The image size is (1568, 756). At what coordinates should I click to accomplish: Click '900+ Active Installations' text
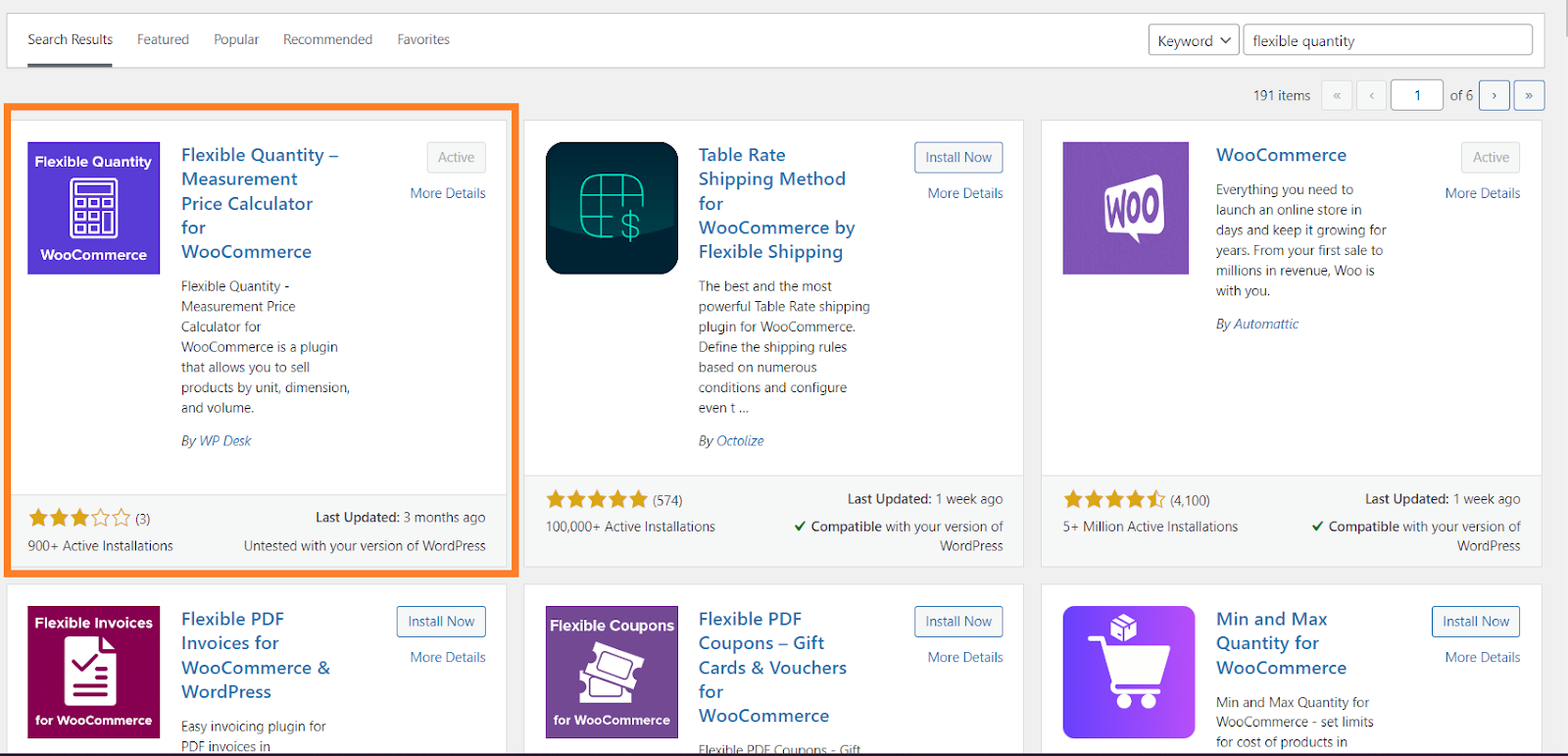coord(100,546)
